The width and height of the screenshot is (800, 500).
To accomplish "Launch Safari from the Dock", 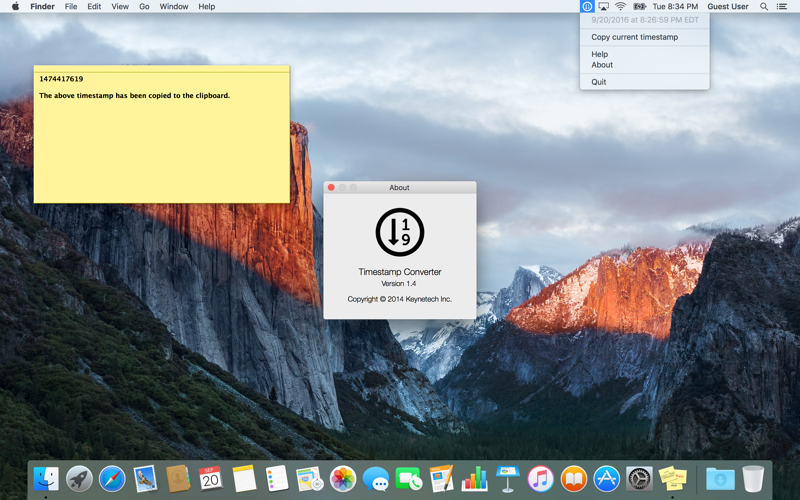I will 112,479.
